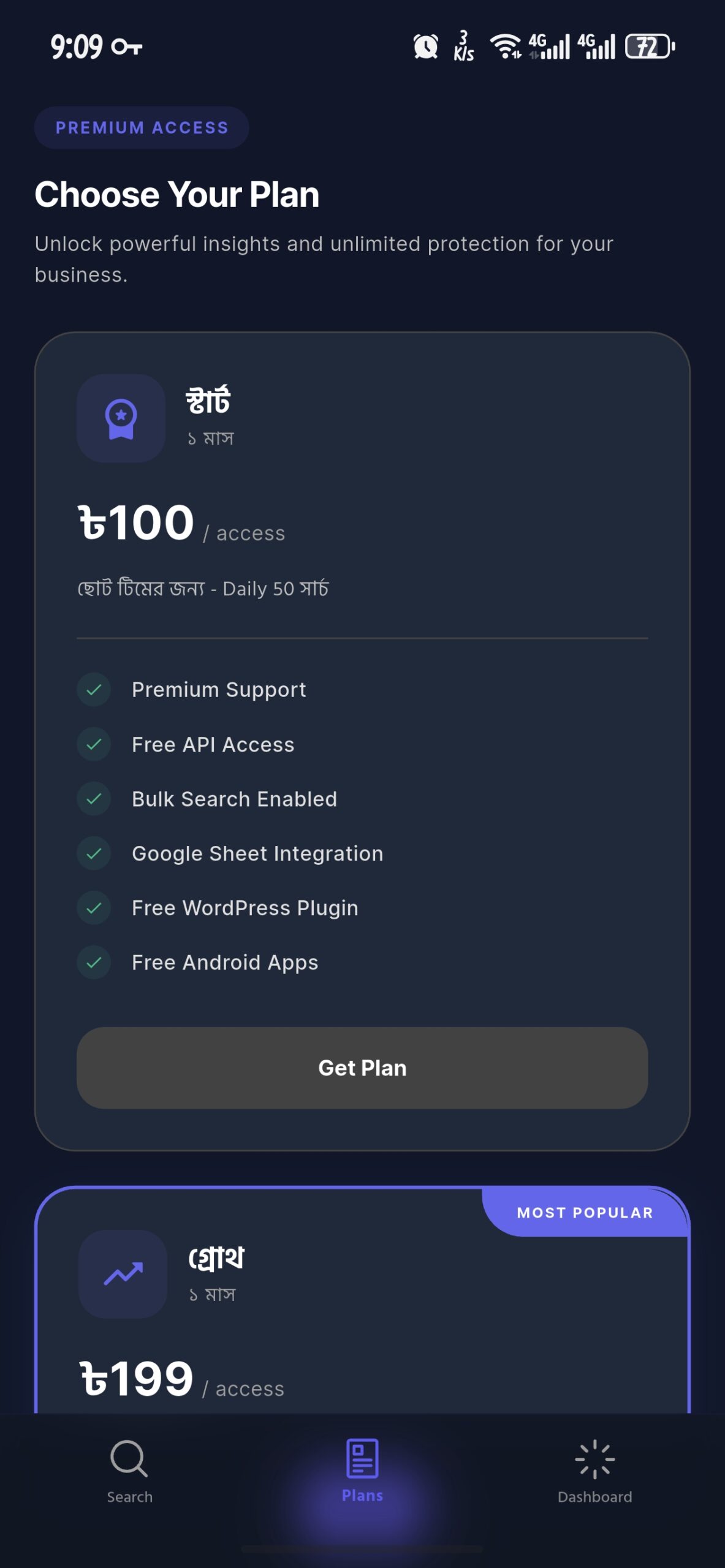Tap the battery indicator icon

point(650,47)
